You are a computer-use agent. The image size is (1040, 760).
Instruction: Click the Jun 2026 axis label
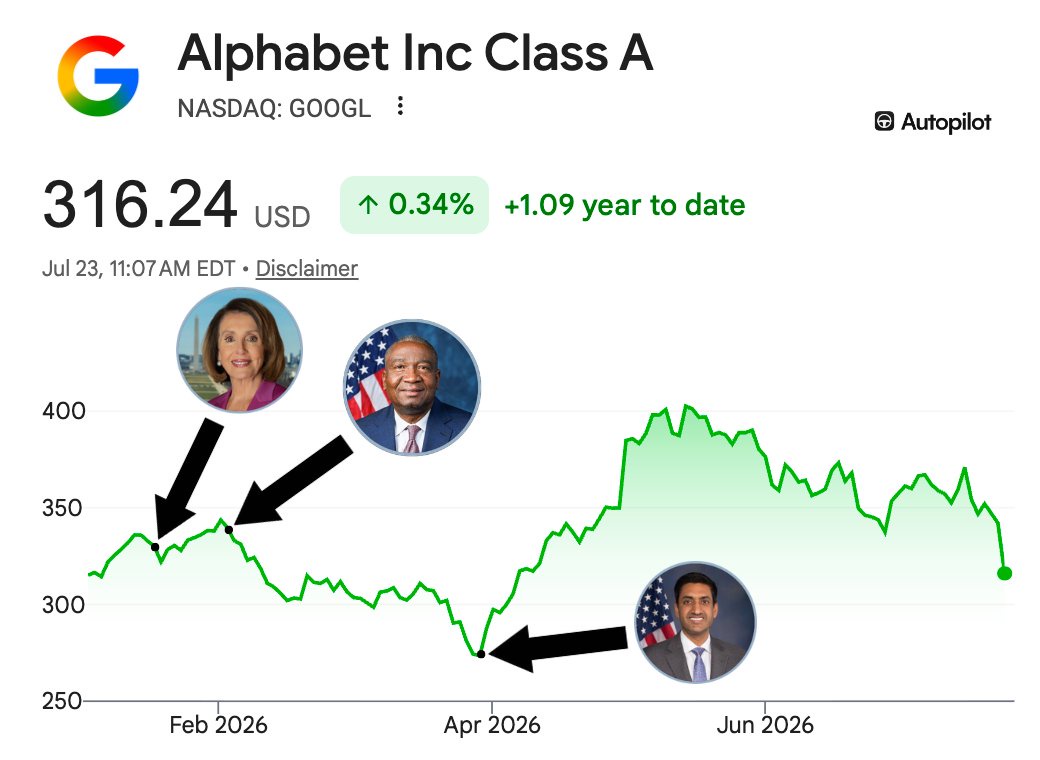[x=765, y=726]
